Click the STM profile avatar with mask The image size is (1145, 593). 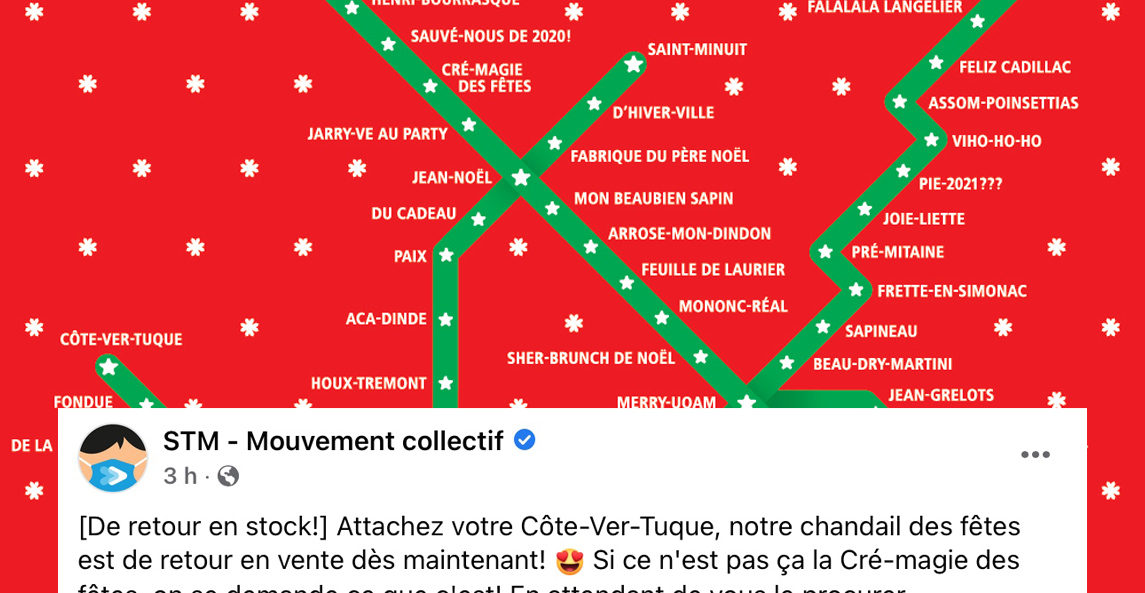(113, 458)
